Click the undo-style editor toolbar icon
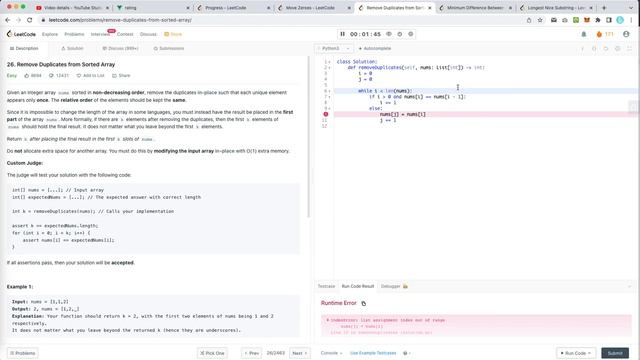This screenshot has height=360, width=640. pos(606,49)
